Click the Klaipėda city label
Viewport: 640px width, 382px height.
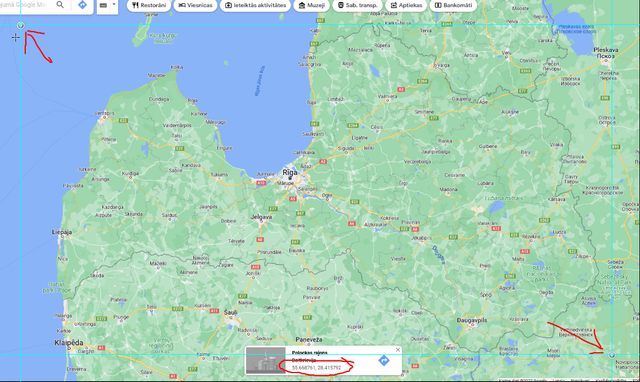(69, 343)
